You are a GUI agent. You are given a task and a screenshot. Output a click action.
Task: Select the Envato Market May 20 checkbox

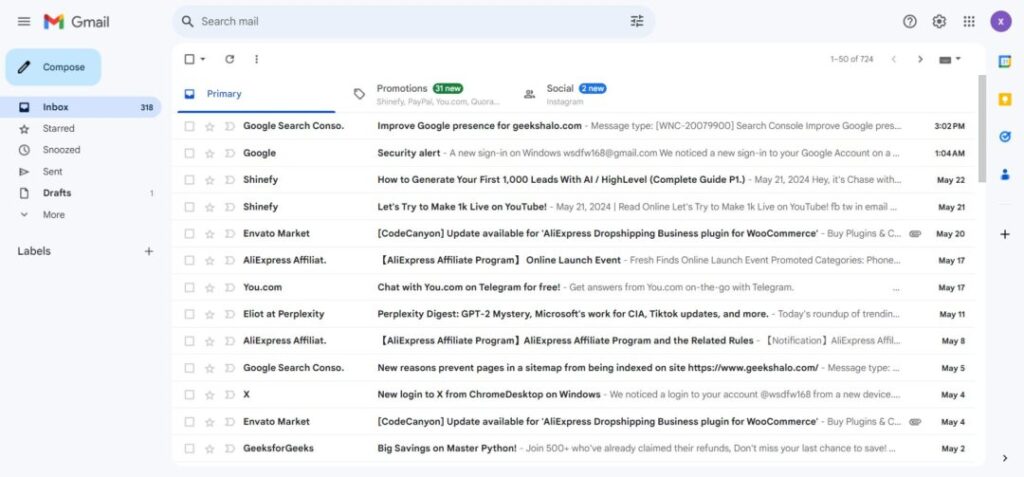click(189, 234)
